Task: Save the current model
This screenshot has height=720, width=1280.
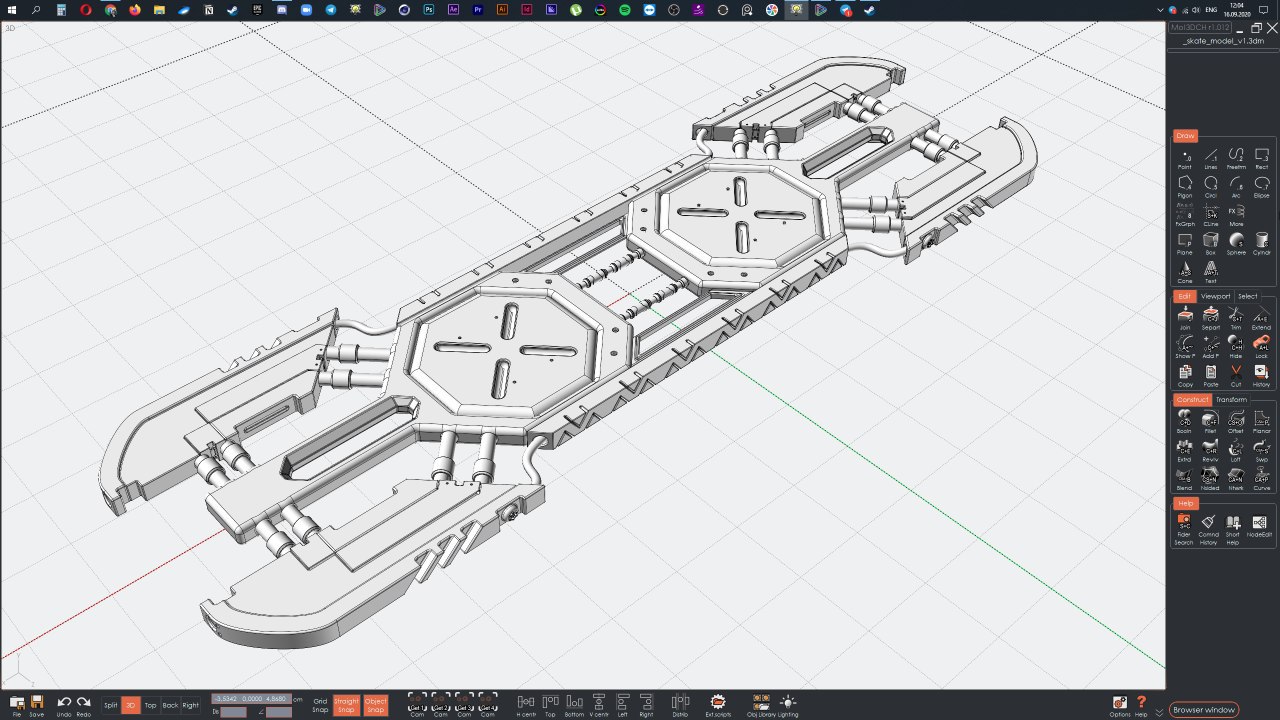Action: pos(37,706)
